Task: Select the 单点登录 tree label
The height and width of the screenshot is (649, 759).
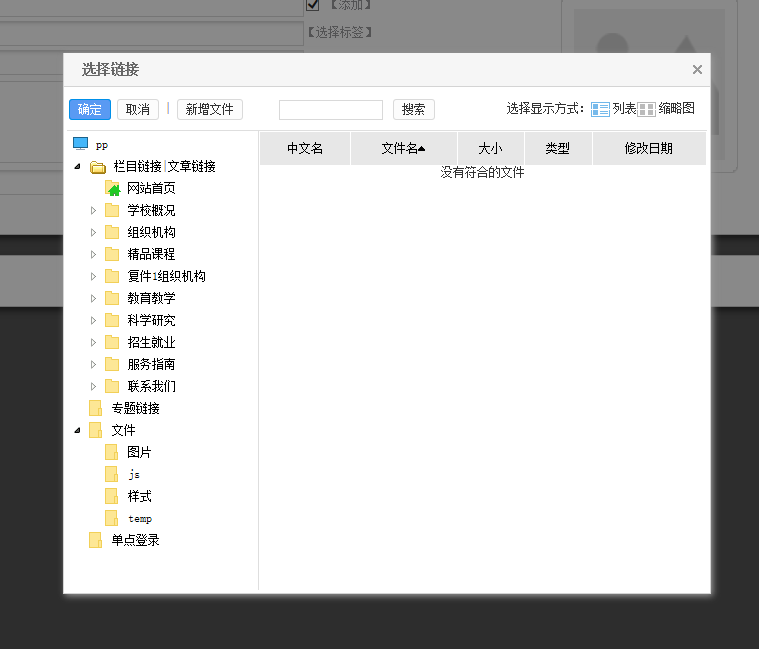Action: pyautogui.click(x=136, y=540)
